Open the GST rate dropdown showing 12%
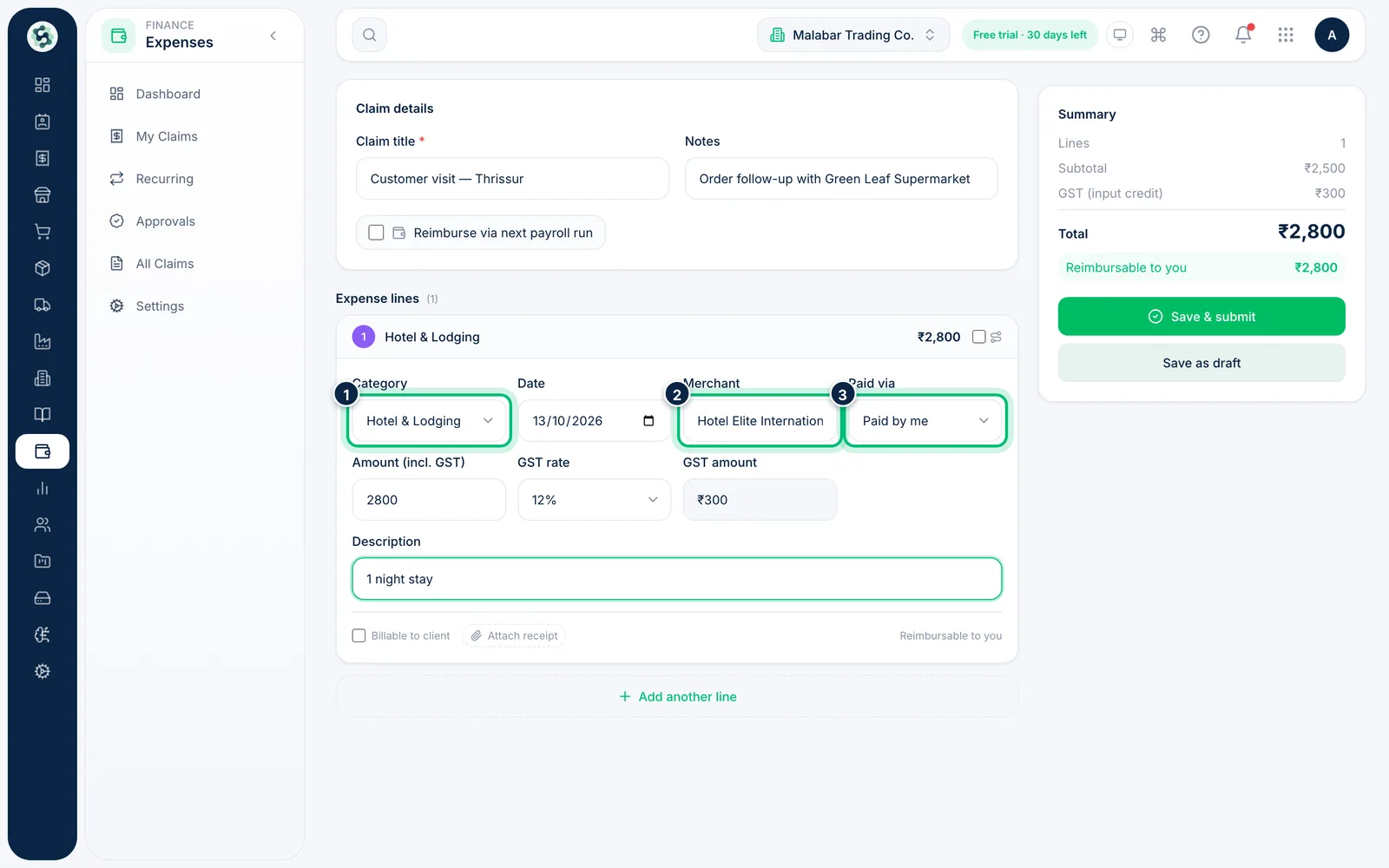 (595, 500)
